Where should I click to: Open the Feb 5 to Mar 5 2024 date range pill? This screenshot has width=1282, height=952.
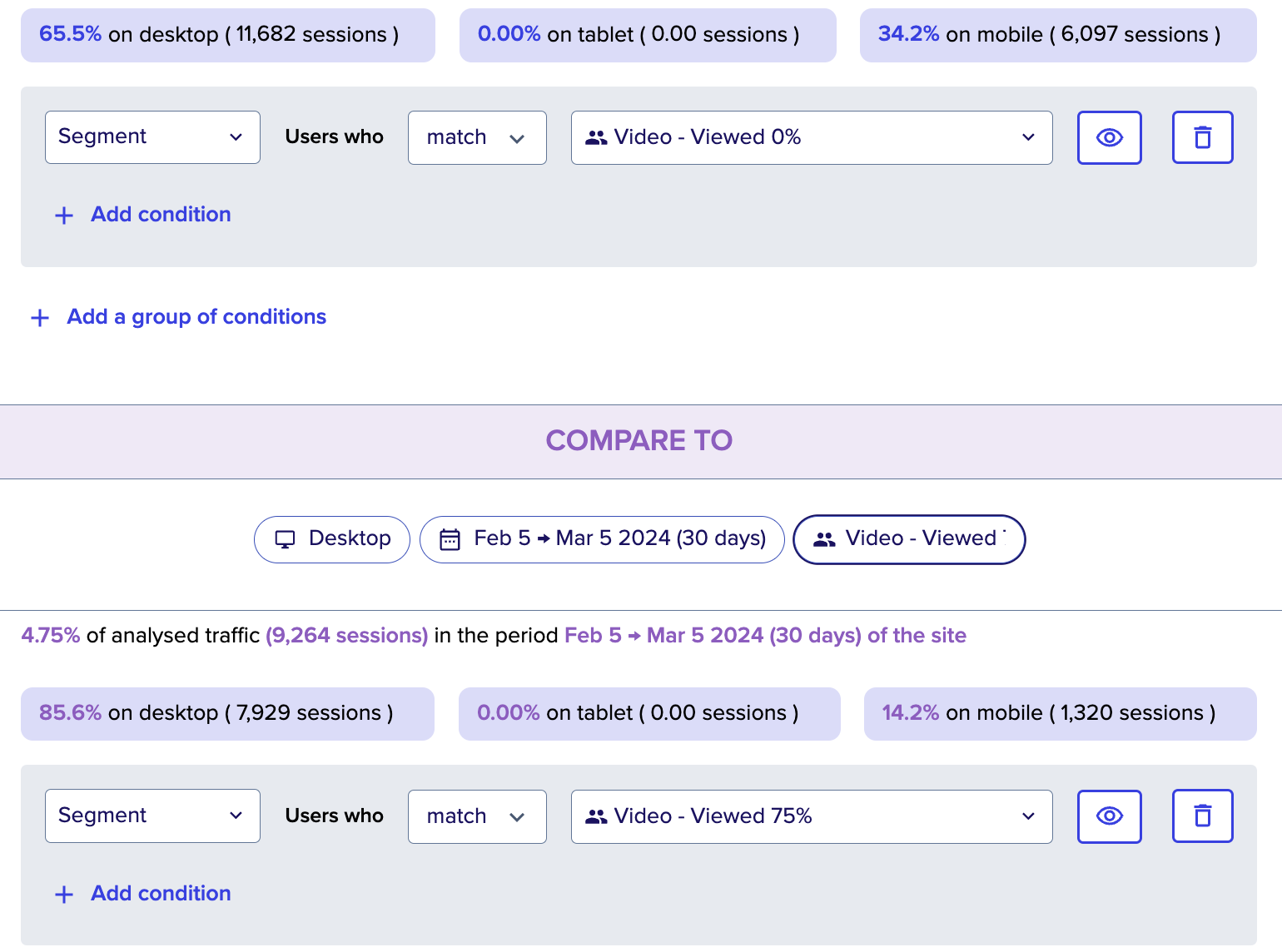point(602,539)
